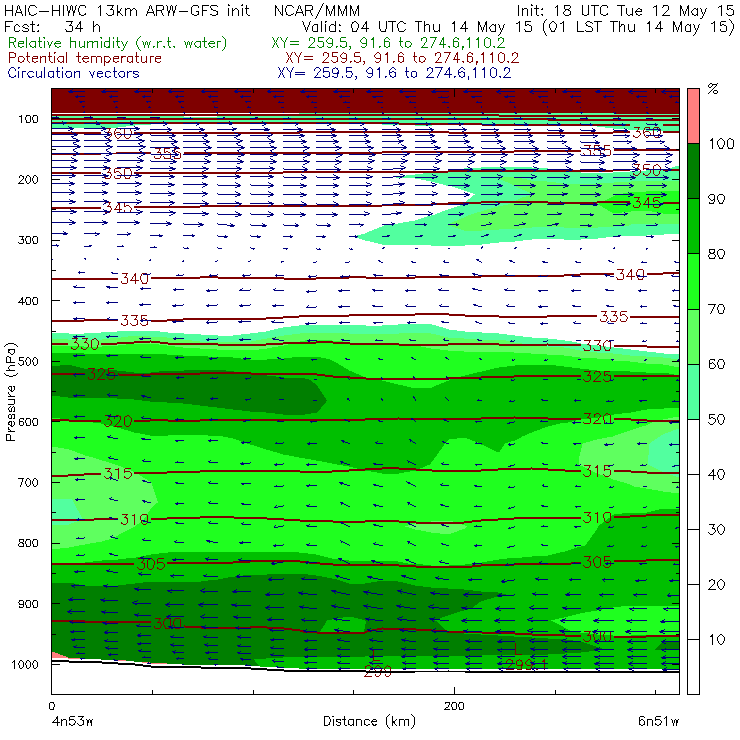Viewport: 740px width, 740px height.
Task: Click the colorbar label 70
Action: point(716,309)
